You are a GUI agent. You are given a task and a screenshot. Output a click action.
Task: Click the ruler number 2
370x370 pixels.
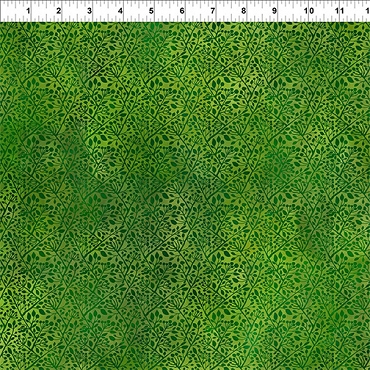pos(59,11)
